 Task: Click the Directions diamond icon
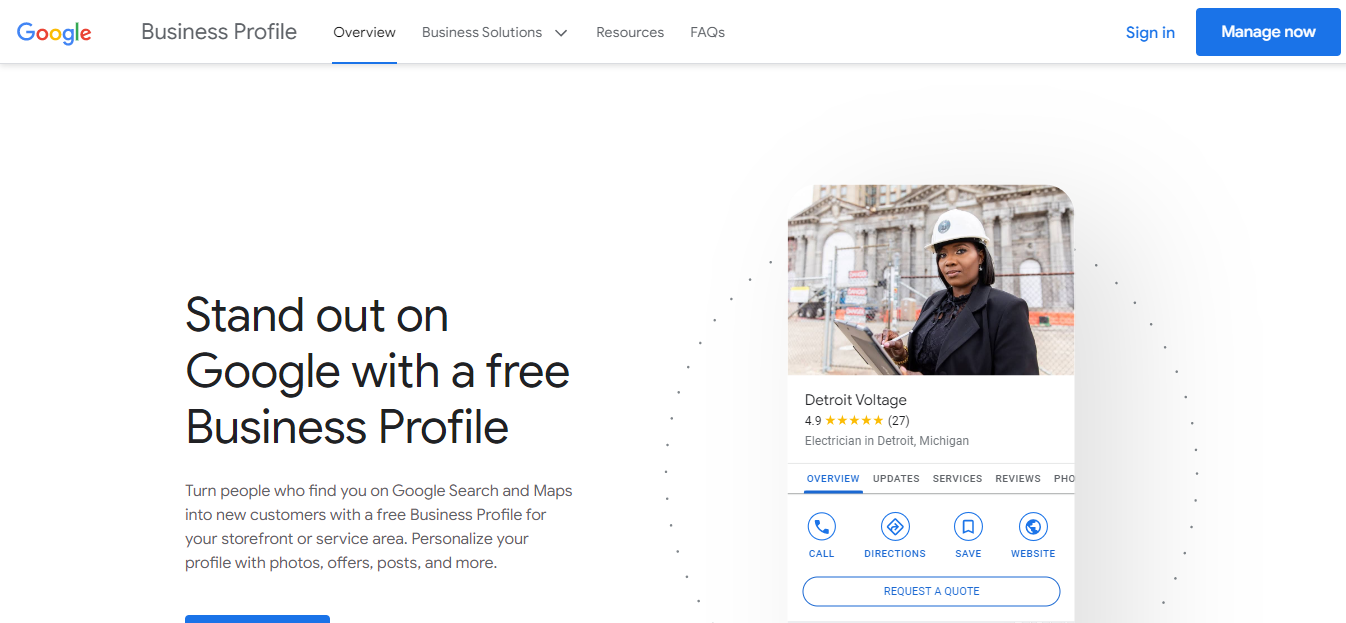click(x=895, y=526)
